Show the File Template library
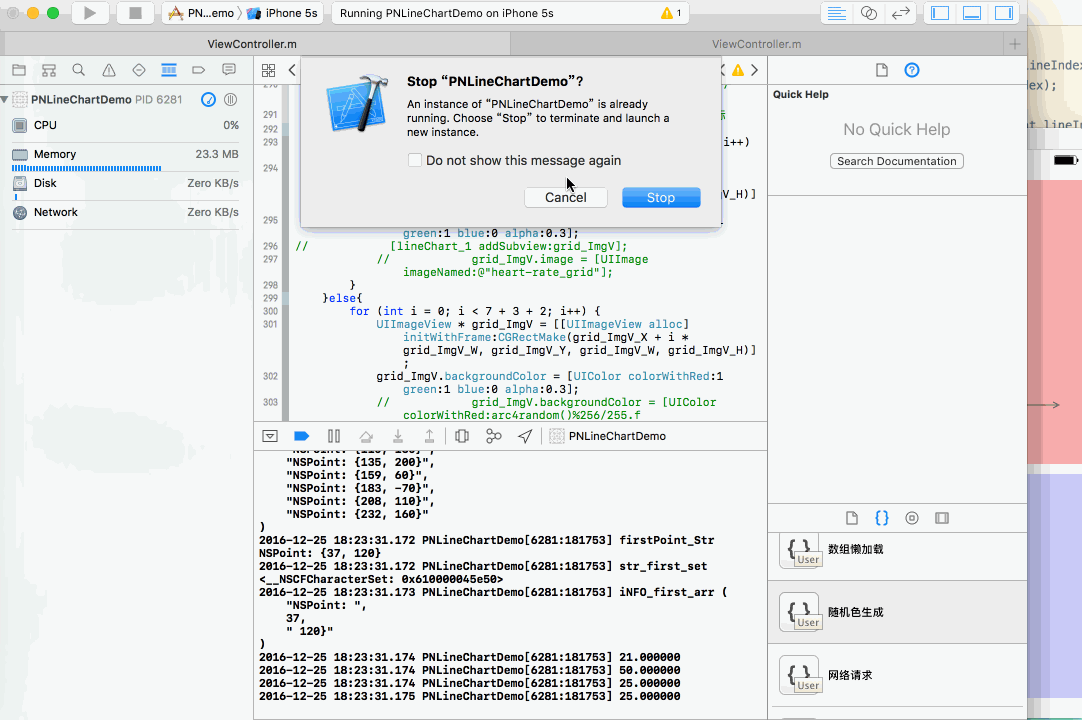 (852, 518)
